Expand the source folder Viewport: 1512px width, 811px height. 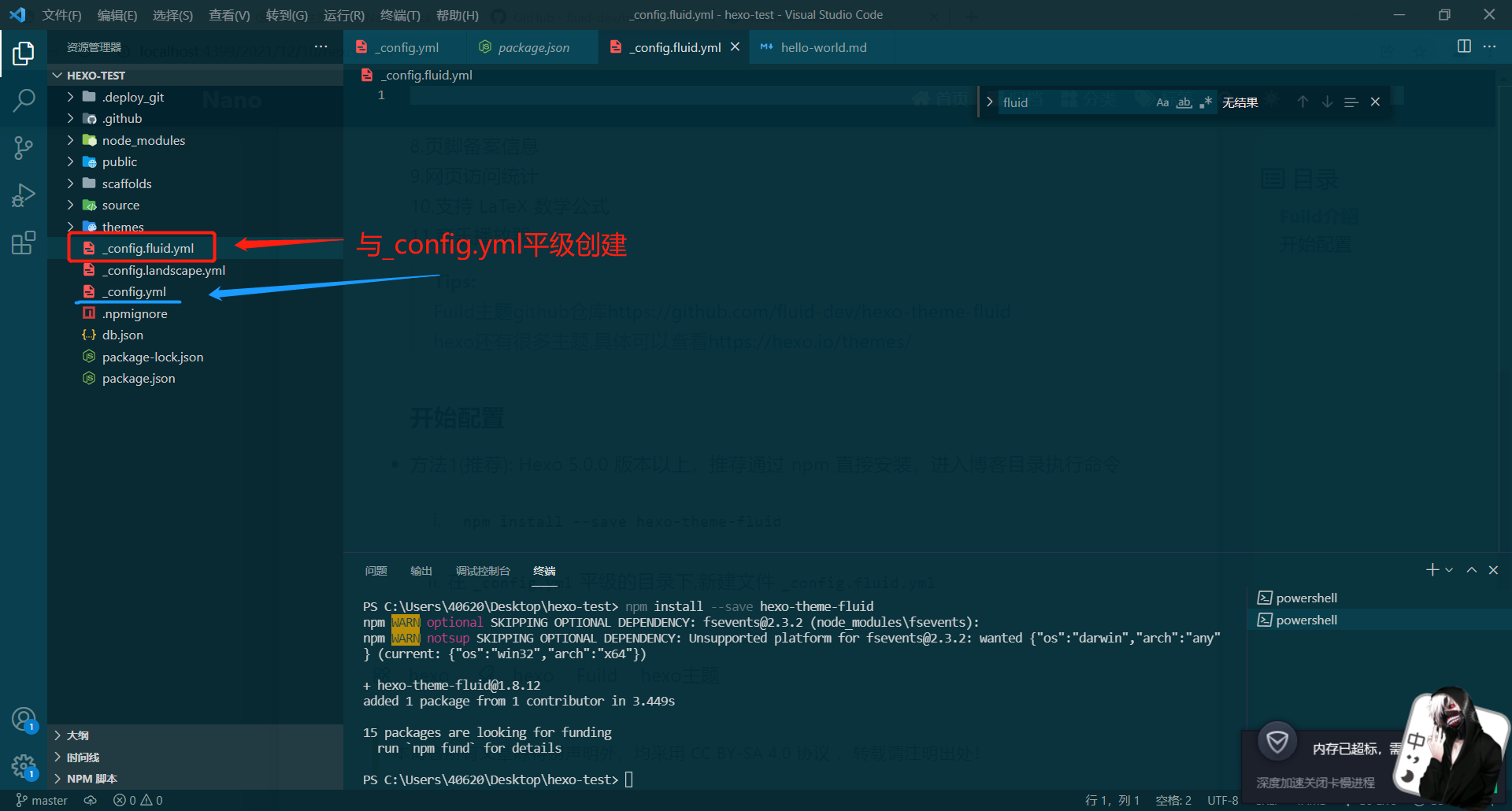197,205
